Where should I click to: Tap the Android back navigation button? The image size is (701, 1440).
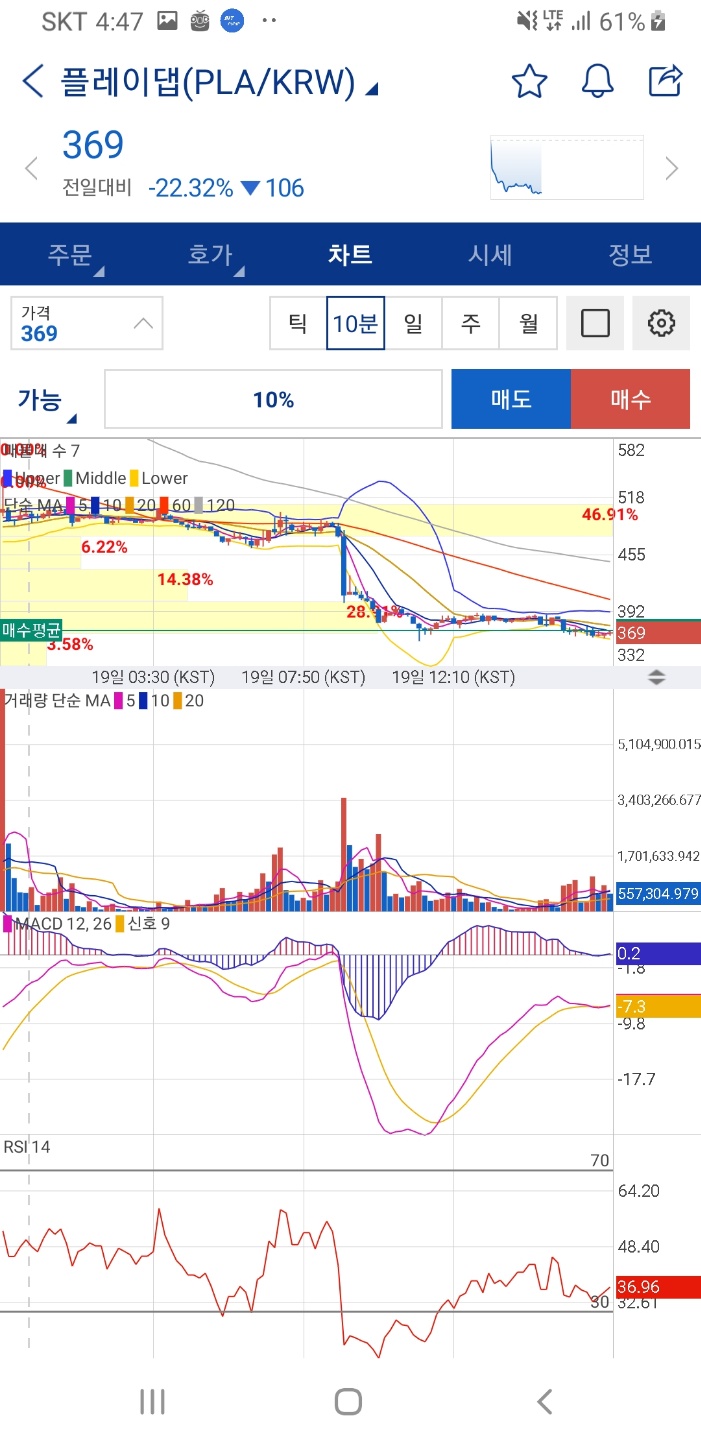point(545,1401)
